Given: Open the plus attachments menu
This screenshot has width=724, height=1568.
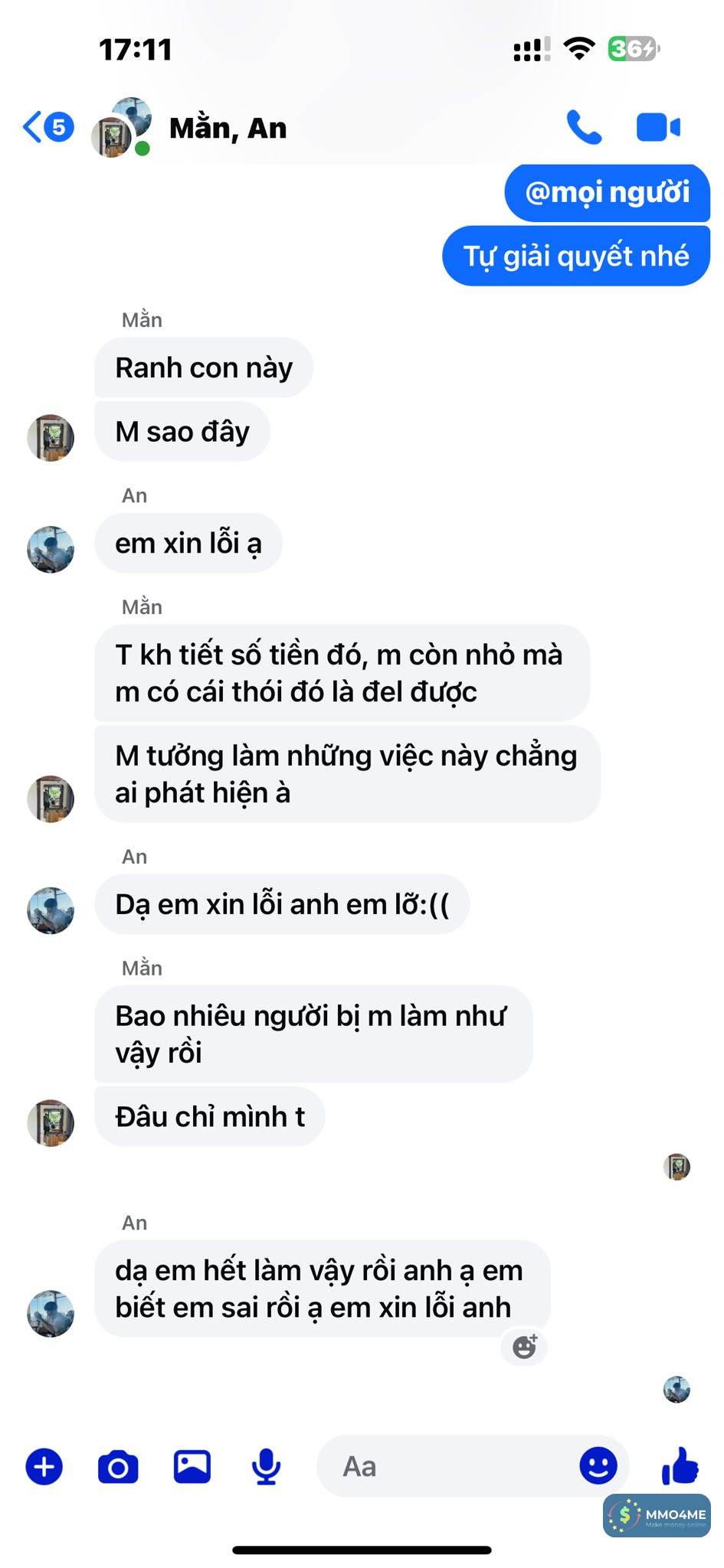Looking at the screenshot, I should [44, 1467].
